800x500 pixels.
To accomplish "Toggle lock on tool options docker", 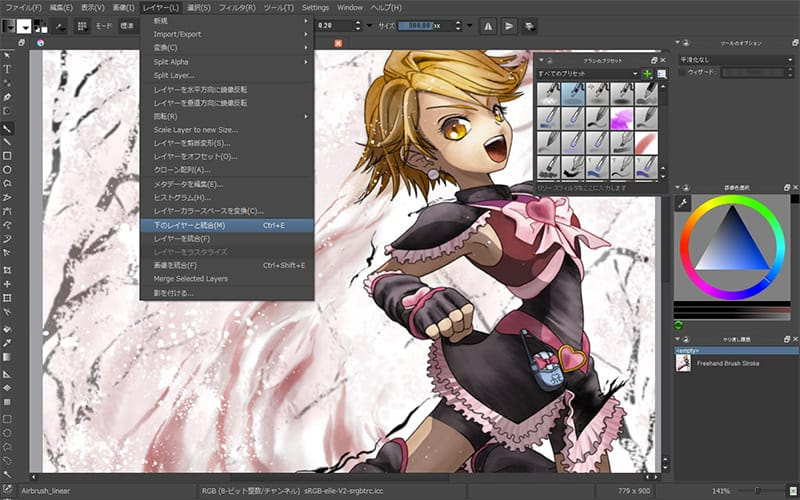I will [x=686, y=43].
